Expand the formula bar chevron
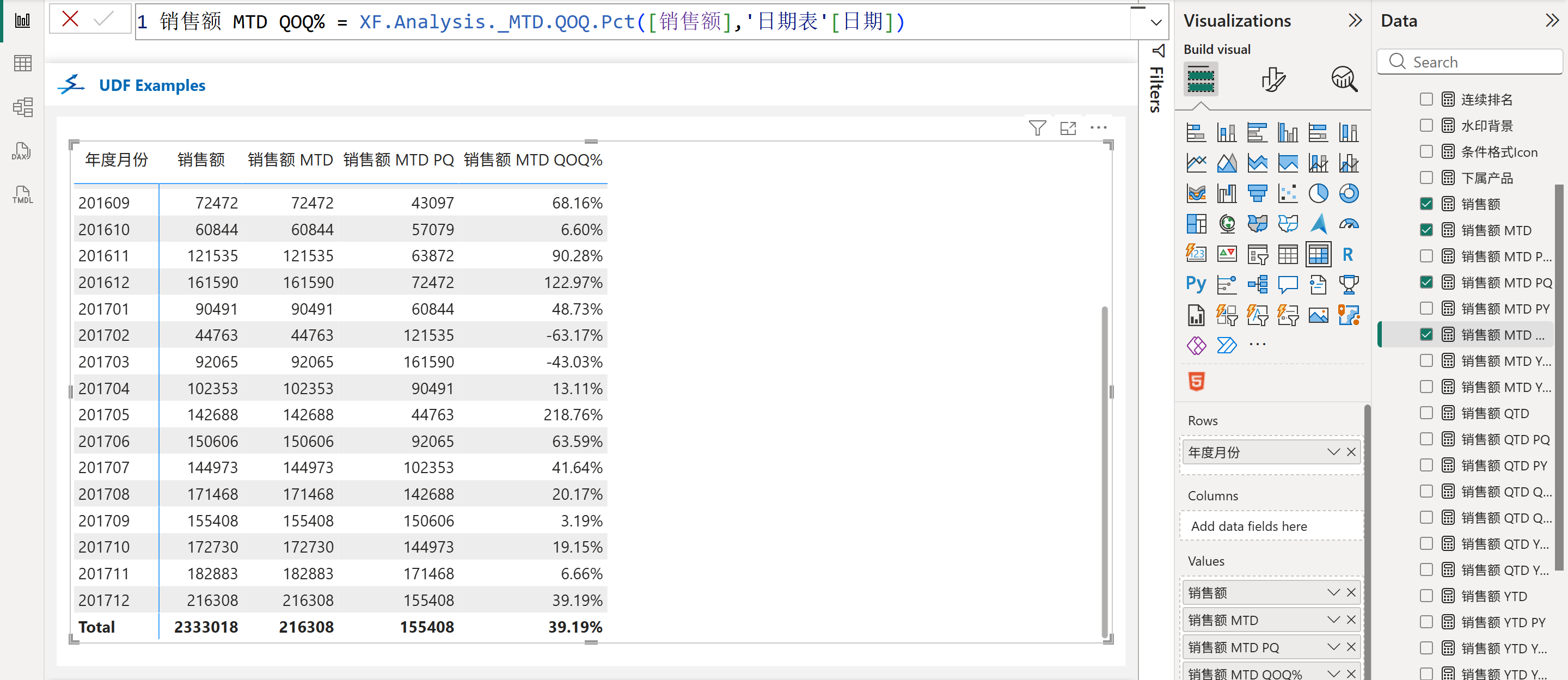Image resolution: width=1568 pixels, height=680 pixels. click(x=1156, y=22)
